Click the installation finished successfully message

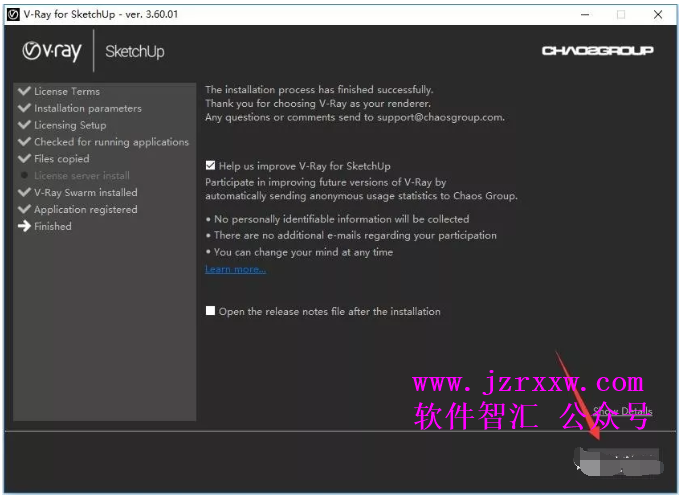pos(319,89)
